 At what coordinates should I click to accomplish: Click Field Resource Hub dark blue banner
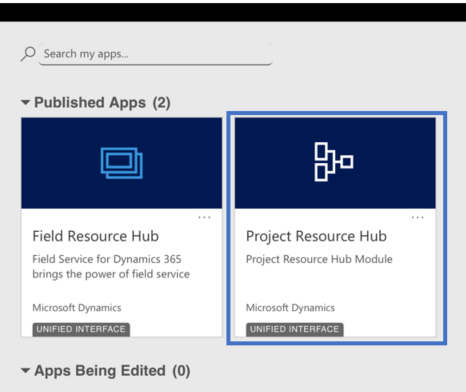(122, 163)
